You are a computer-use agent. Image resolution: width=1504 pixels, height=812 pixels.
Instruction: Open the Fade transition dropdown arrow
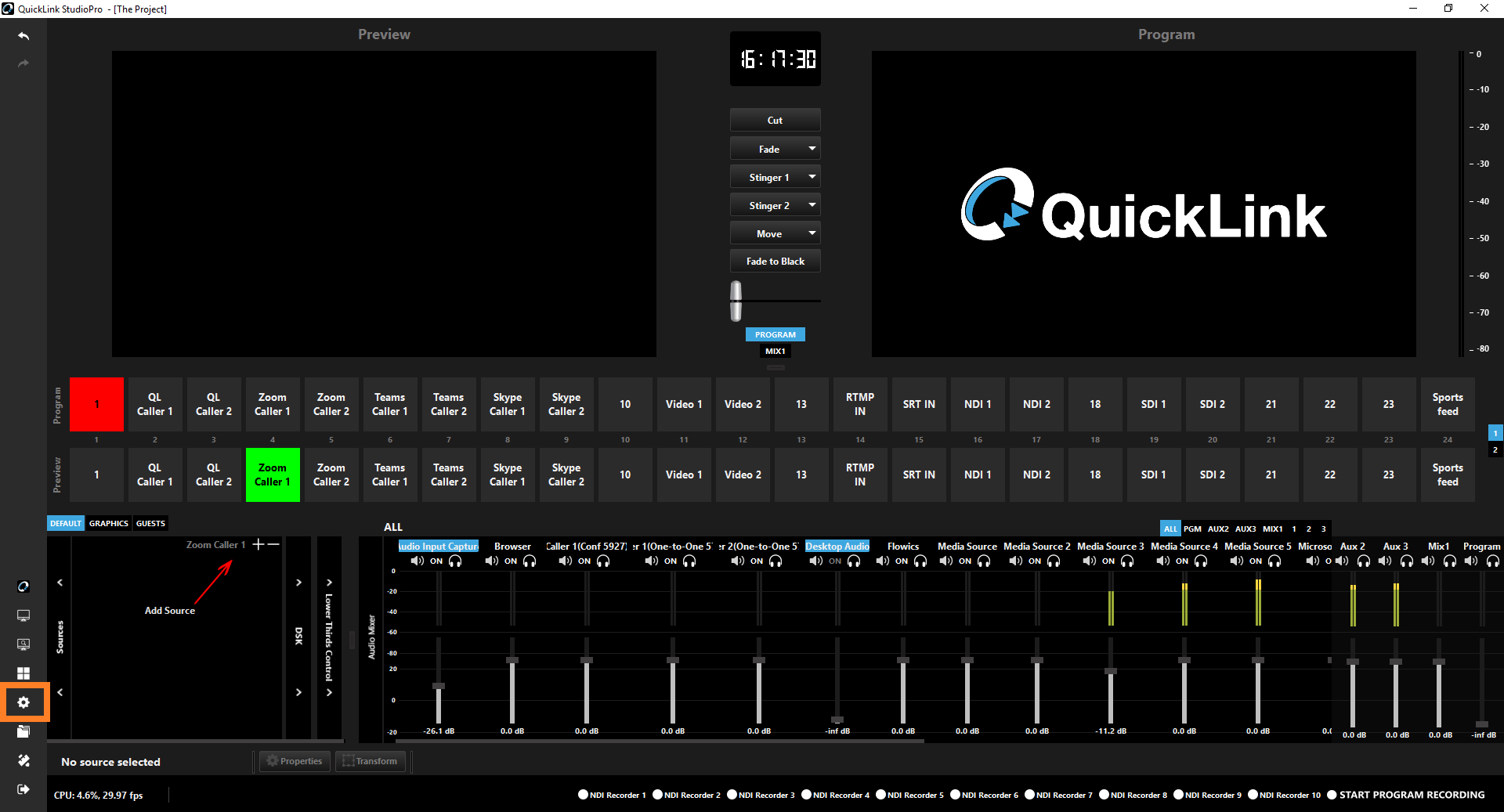pos(812,149)
